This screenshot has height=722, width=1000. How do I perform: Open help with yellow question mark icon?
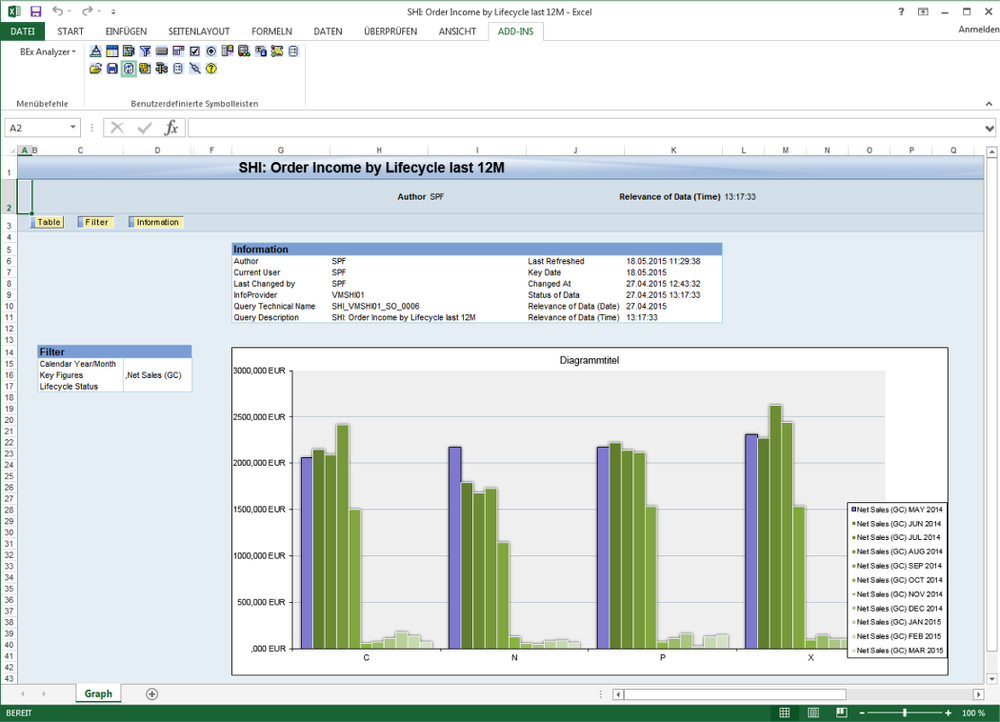pyautogui.click(x=211, y=69)
